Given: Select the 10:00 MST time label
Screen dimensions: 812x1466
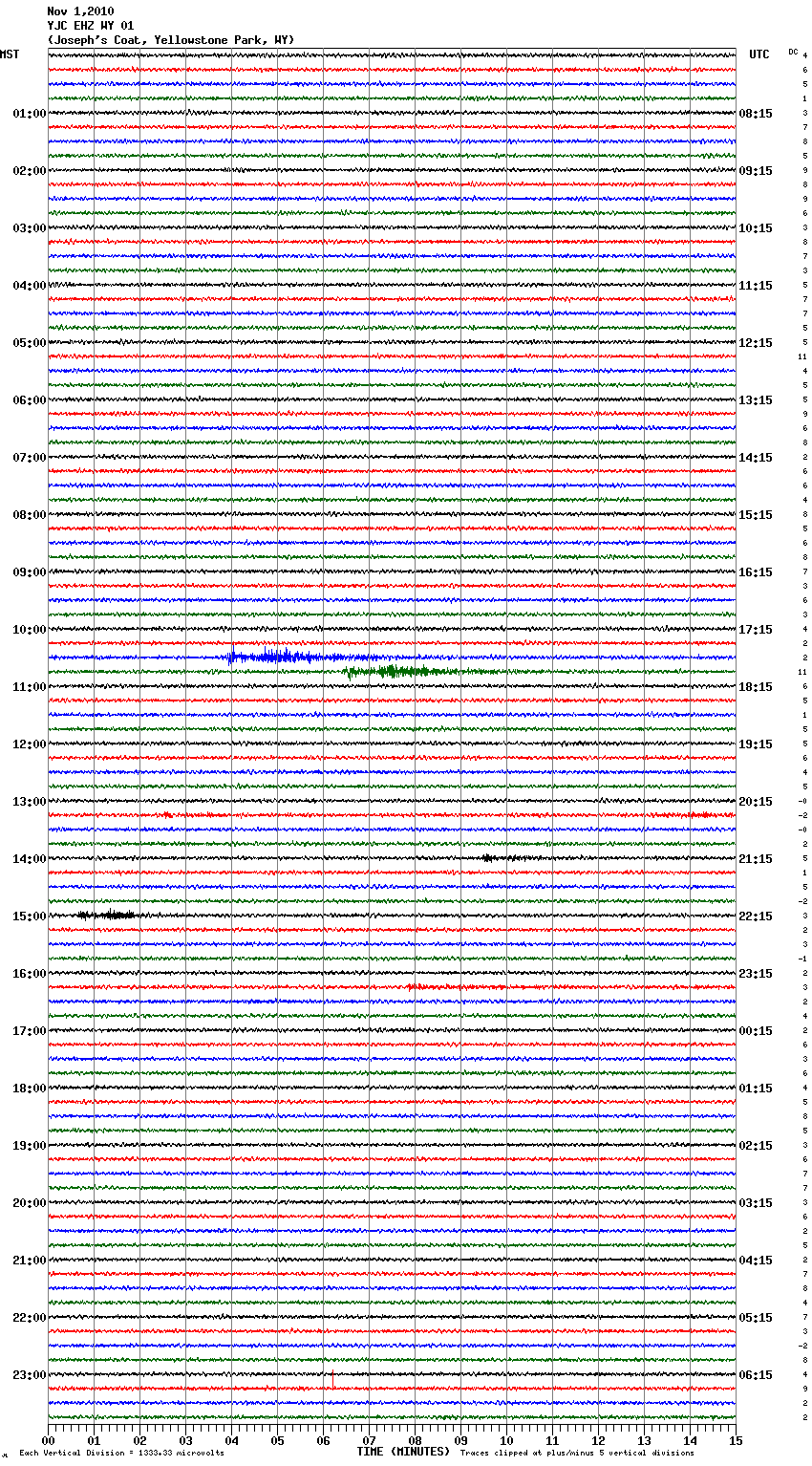Looking at the screenshot, I should 29,630.
